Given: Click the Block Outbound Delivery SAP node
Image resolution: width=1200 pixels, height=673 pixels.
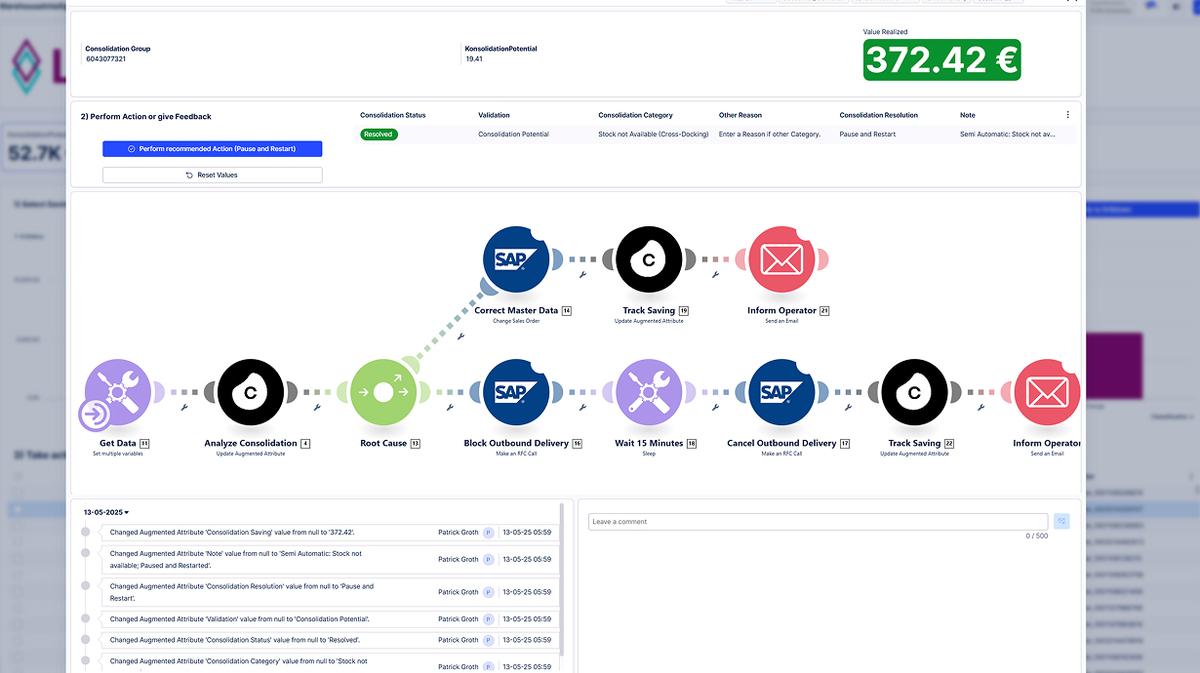Looking at the screenshot, I should tap(515, 393).
